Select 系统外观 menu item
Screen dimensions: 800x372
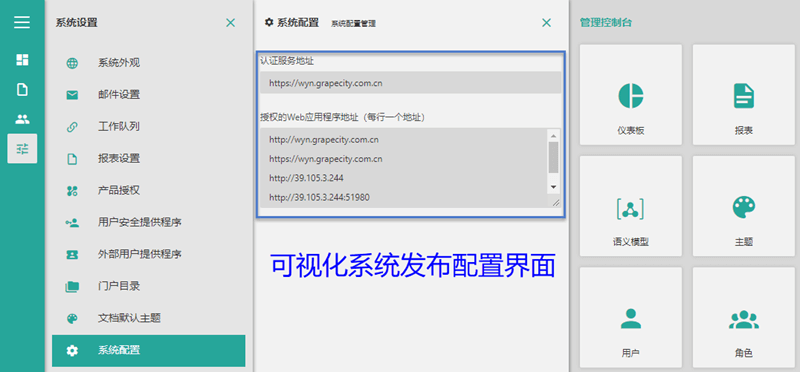coord(148,63)
